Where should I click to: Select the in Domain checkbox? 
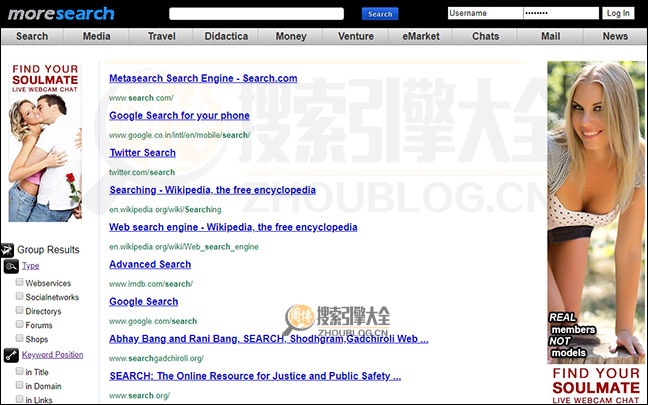point(19,385)
